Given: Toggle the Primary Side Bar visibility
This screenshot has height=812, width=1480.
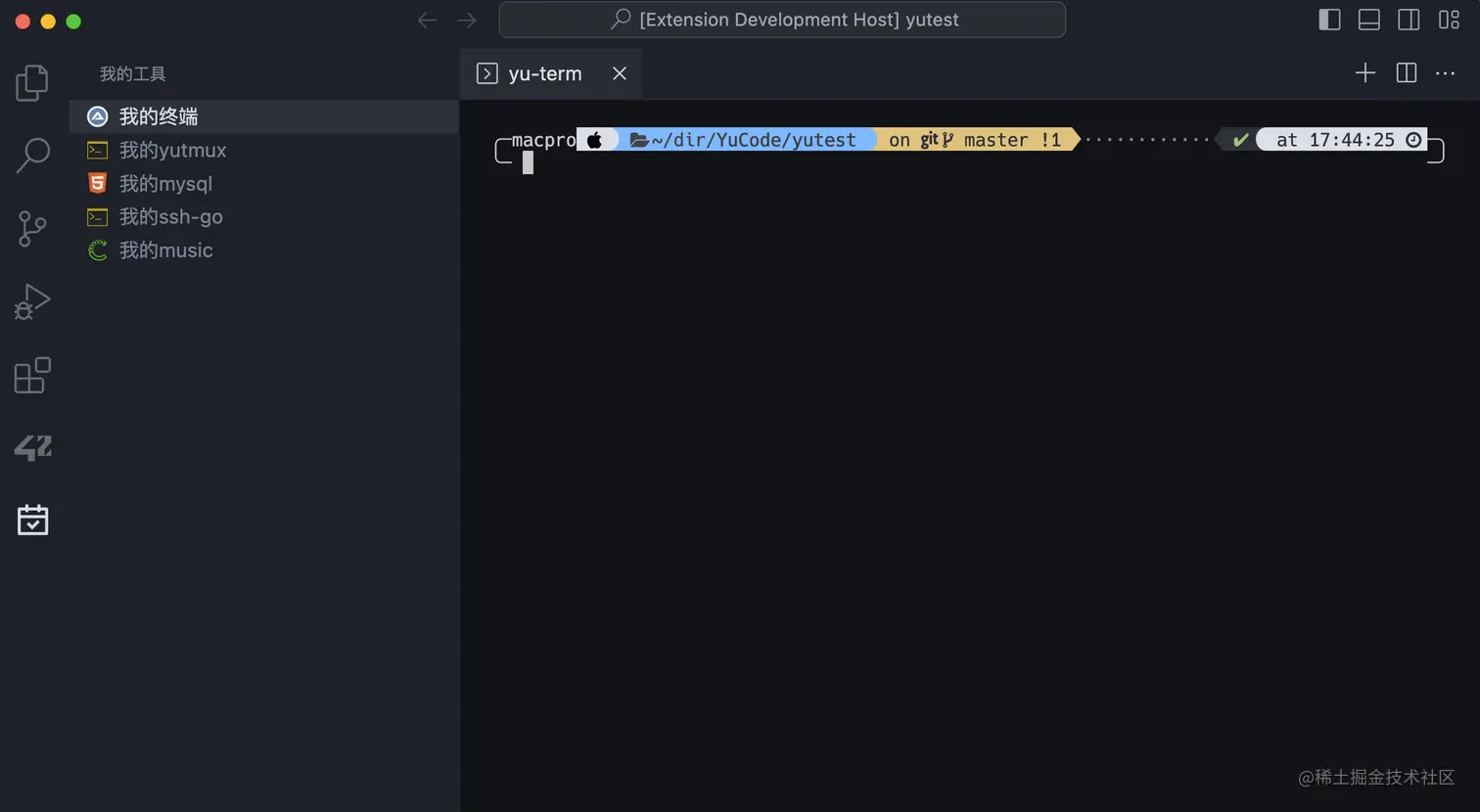Looking at the screenshot, I should (x=1328, y=20).
